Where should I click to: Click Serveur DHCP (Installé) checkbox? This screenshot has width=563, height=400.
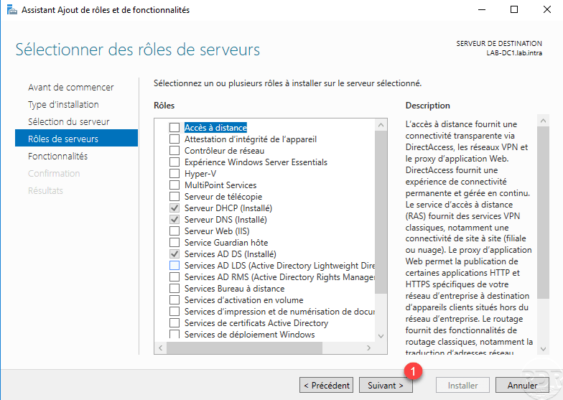[175, 208]
